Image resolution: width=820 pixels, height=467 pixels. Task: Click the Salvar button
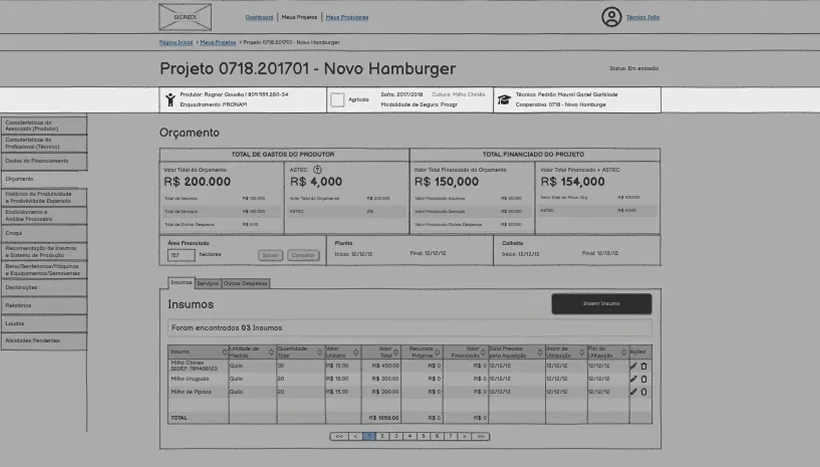coord(270,255)
